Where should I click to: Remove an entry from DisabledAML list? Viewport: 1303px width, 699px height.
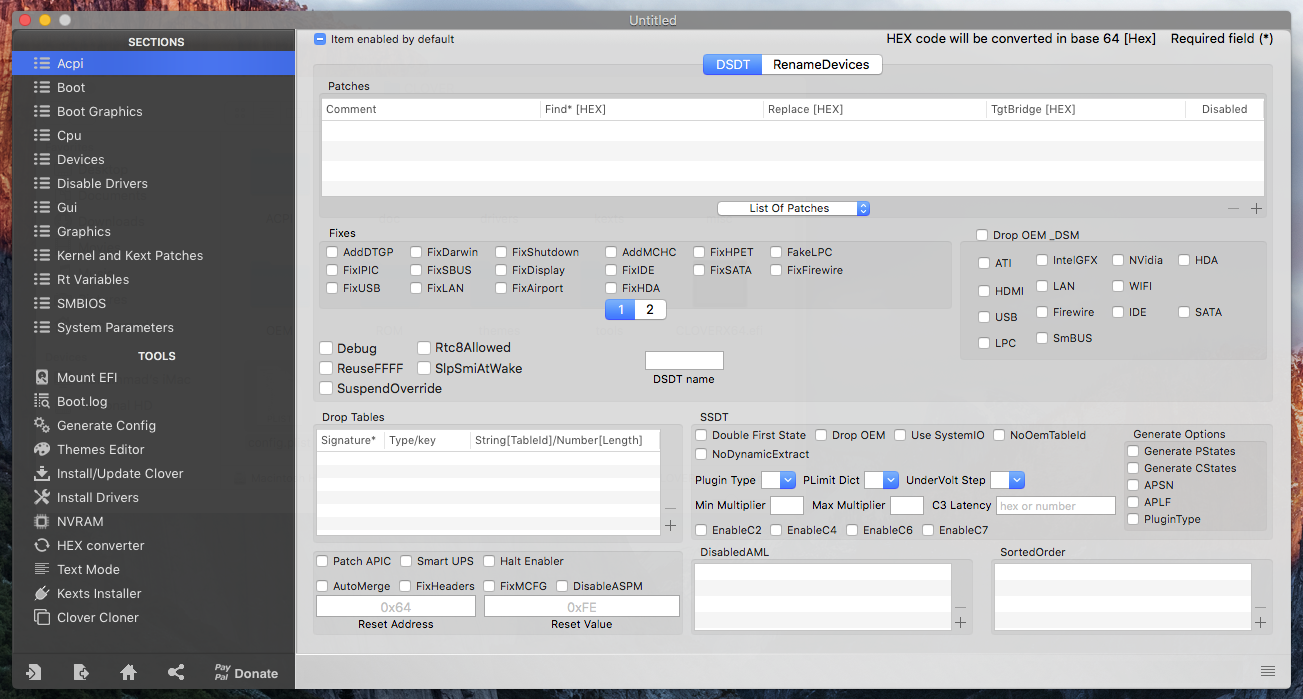[960, 607]
